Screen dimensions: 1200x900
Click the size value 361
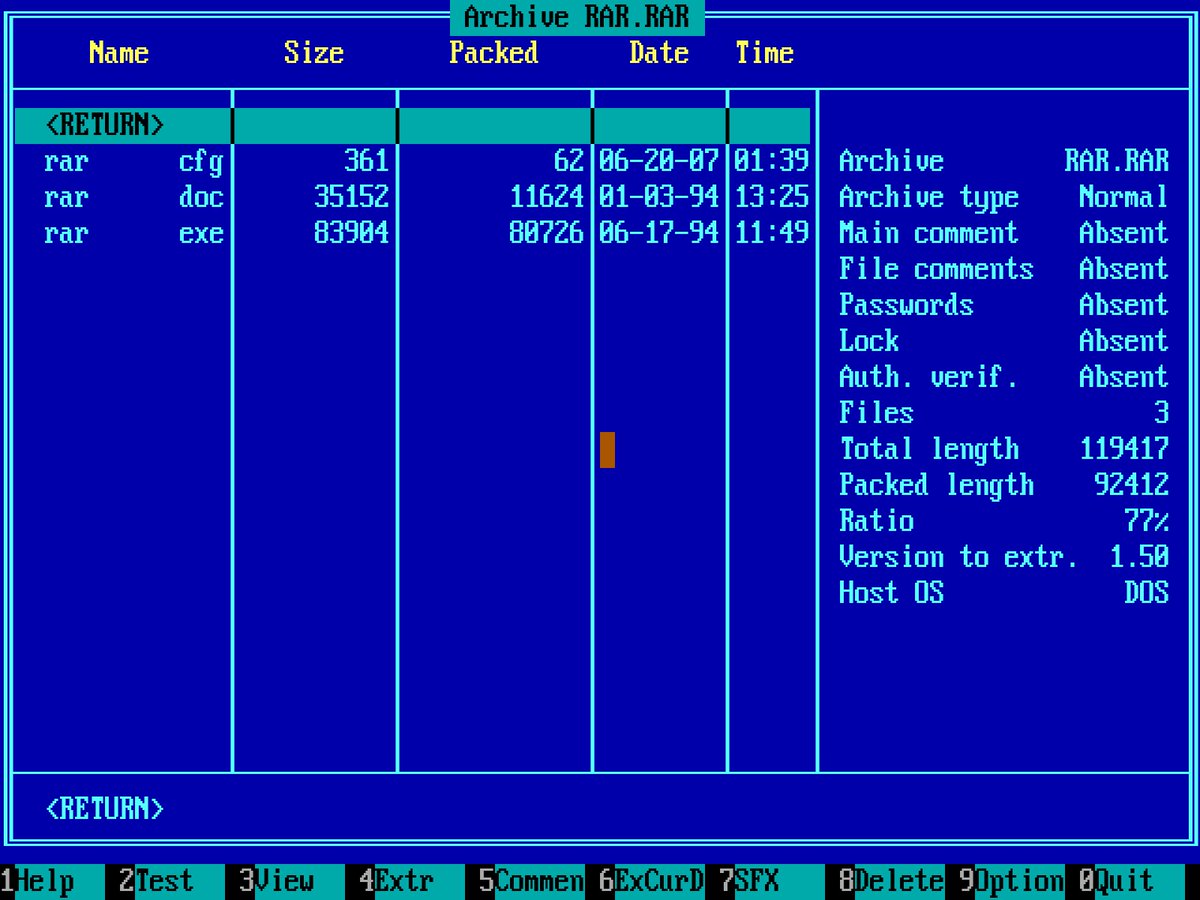(366, 161)
